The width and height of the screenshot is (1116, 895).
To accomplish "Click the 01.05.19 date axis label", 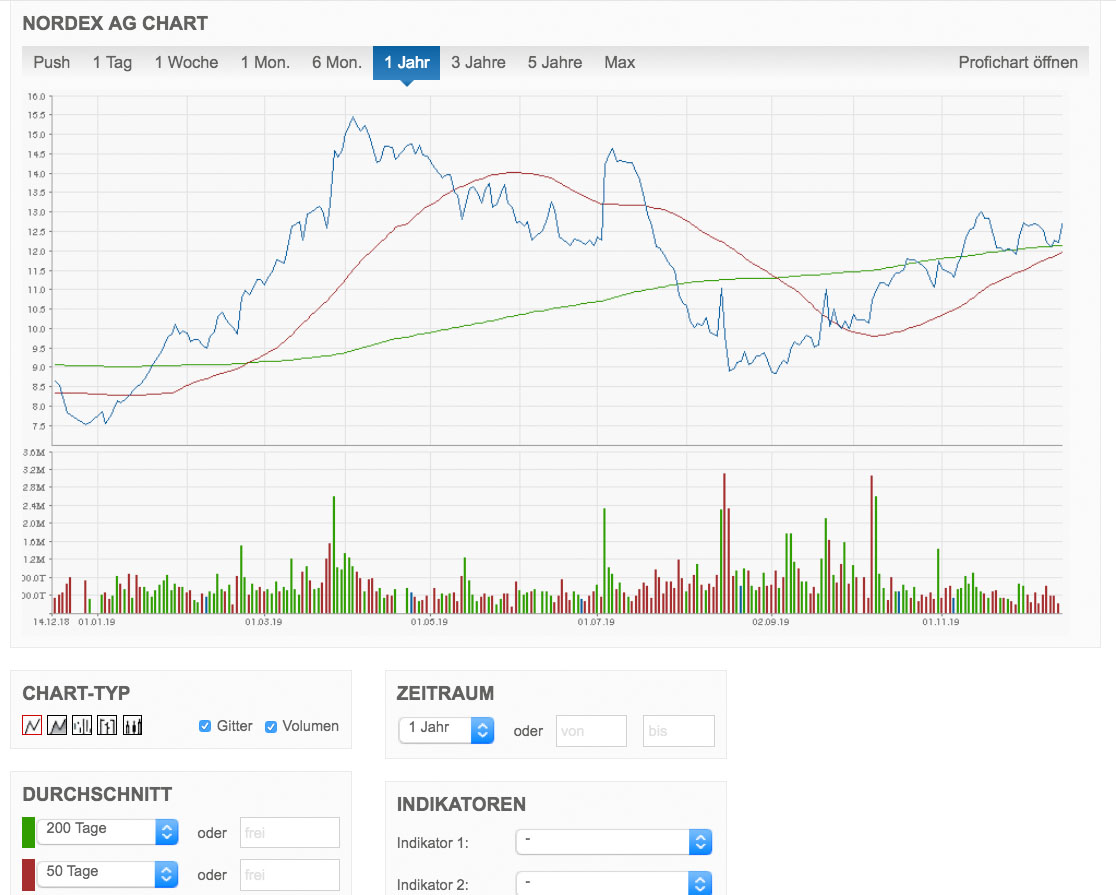I will tap(429, 622).
